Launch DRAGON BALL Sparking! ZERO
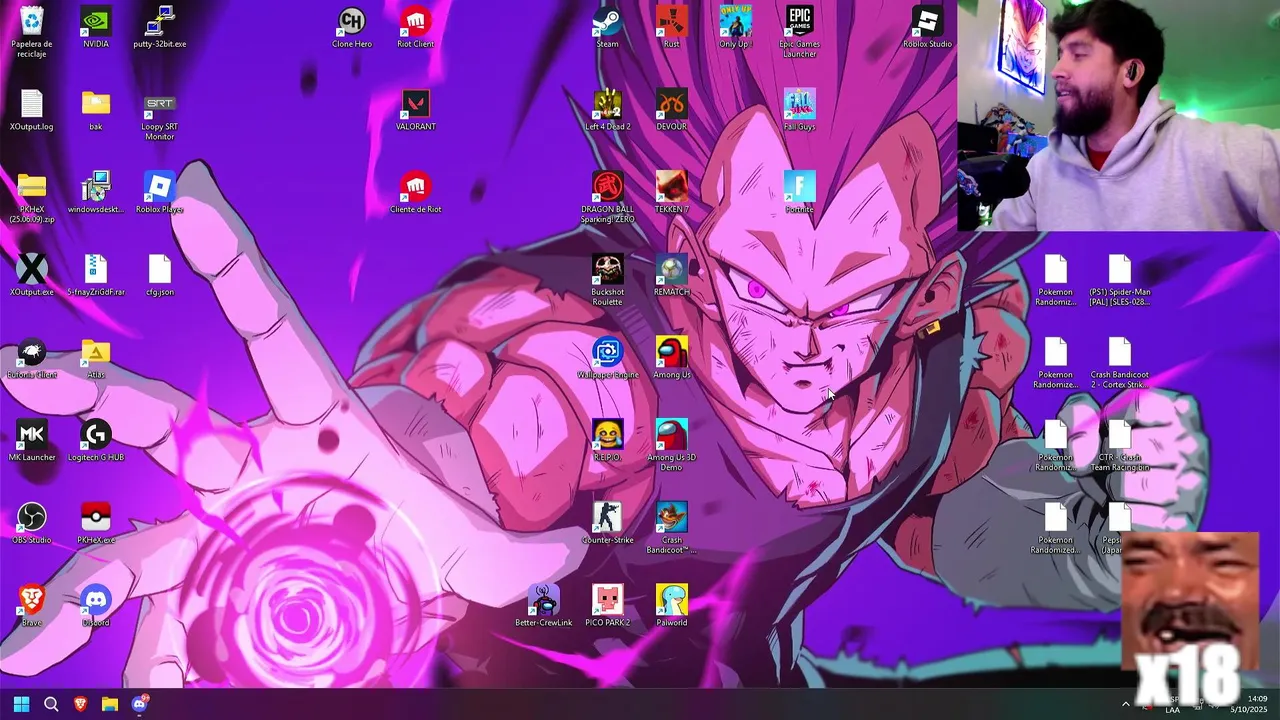The width and height of the screenshot is (1280, 720). [608, 198]
